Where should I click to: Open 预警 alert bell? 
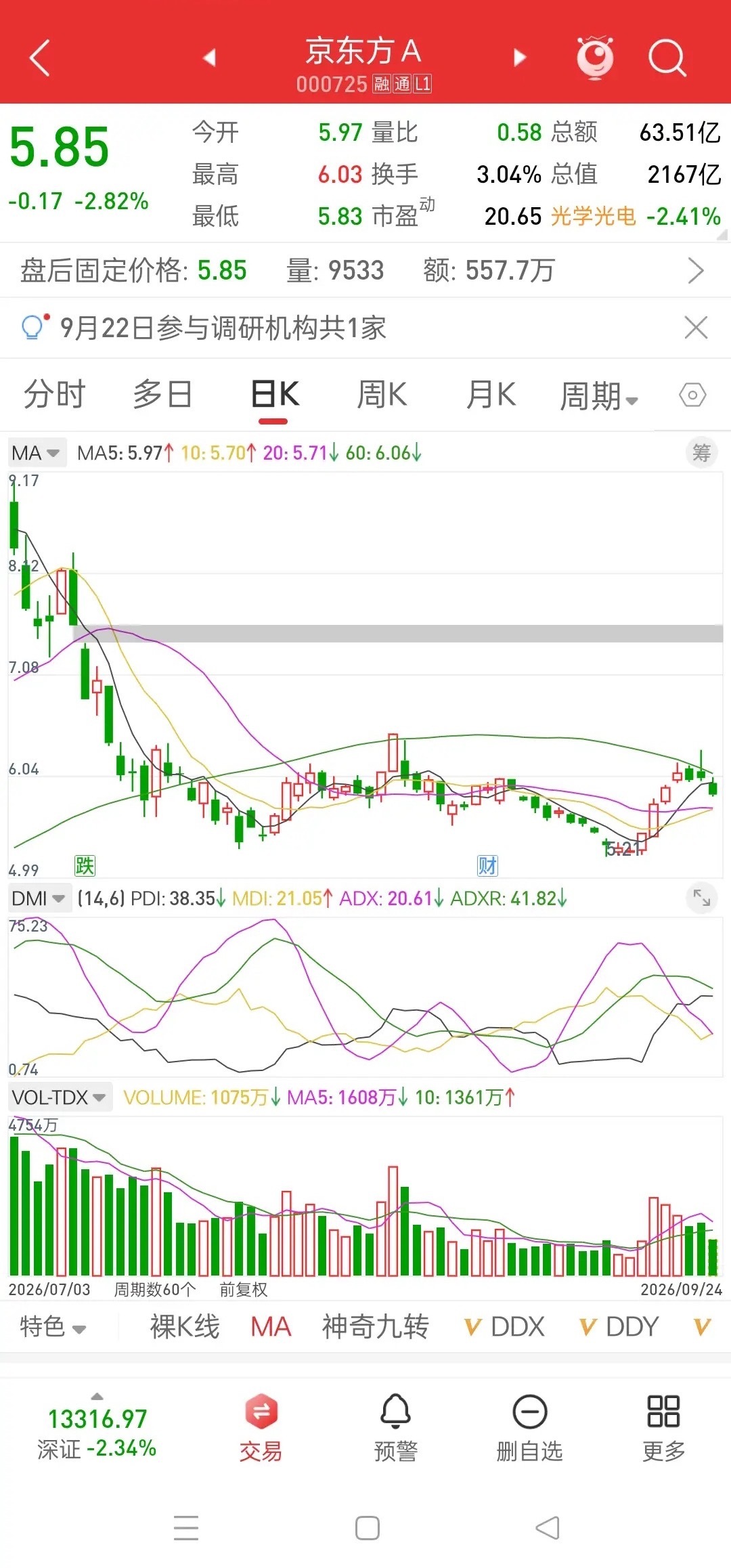396,1429
